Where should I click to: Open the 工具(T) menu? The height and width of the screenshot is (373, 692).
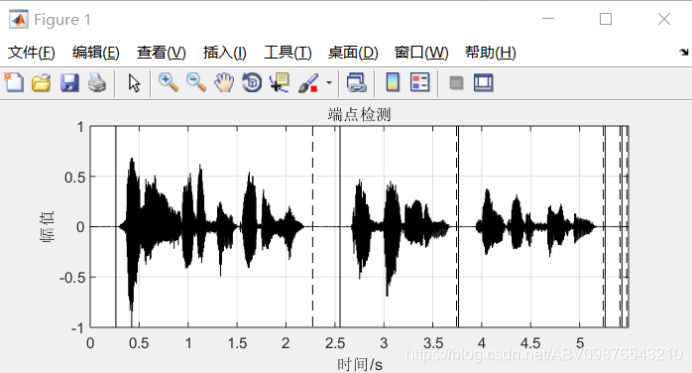click(288, 53)
